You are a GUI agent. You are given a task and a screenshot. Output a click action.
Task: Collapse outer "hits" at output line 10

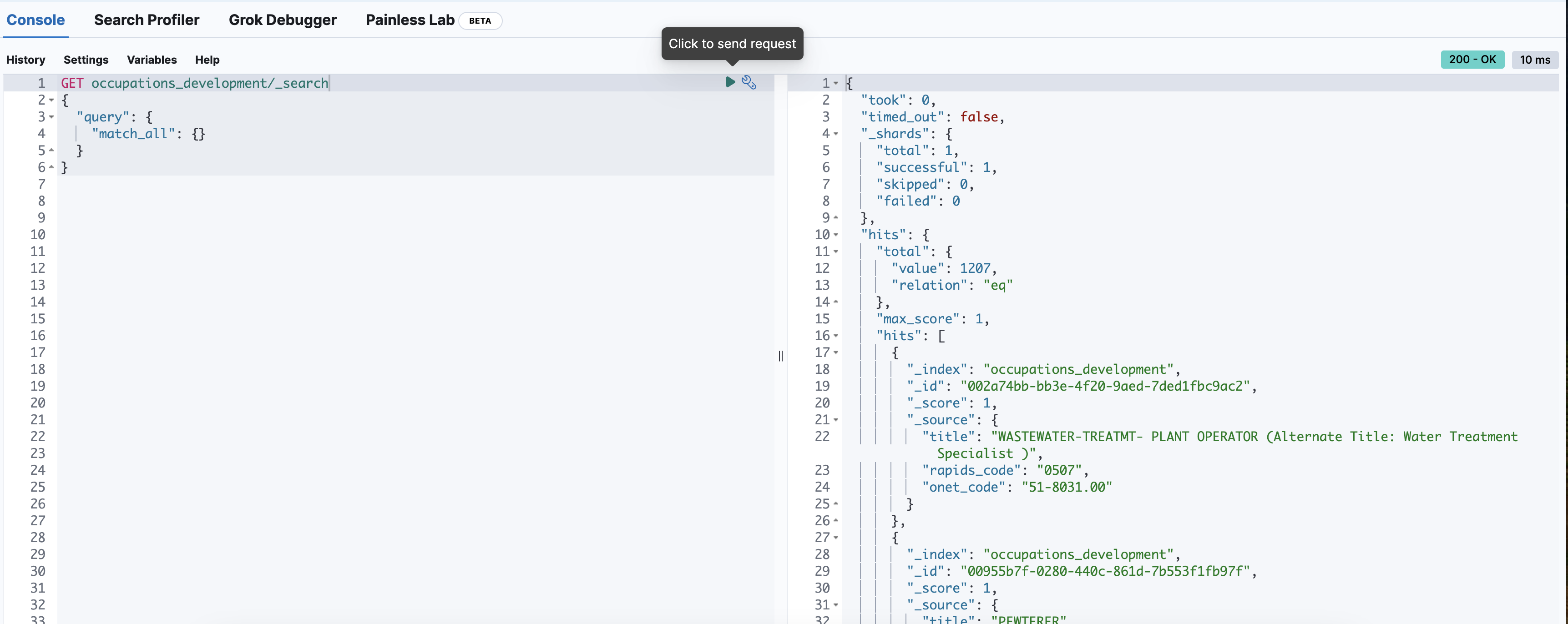pos(836,235)
